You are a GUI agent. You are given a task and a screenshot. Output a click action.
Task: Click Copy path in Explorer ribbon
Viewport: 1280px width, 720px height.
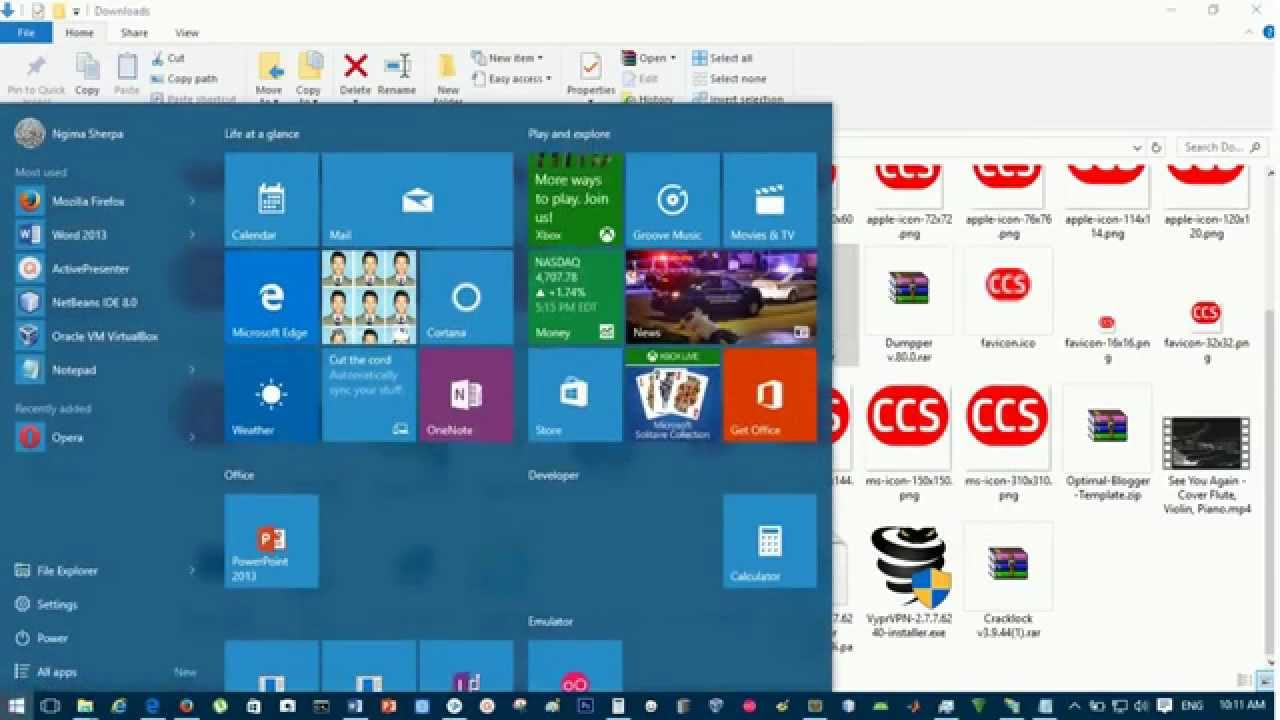pyautogui.click(x=184, y=79)
